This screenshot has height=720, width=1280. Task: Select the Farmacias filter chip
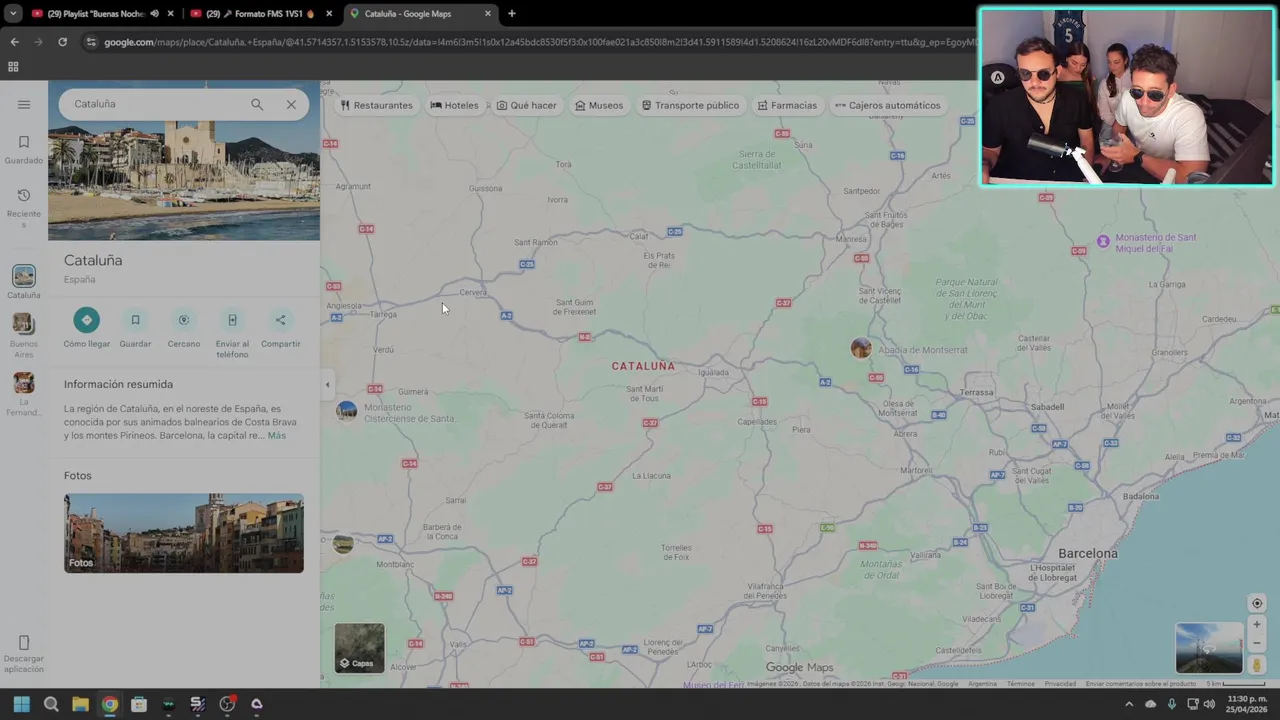pyautogui.click(x=787, y=105)
